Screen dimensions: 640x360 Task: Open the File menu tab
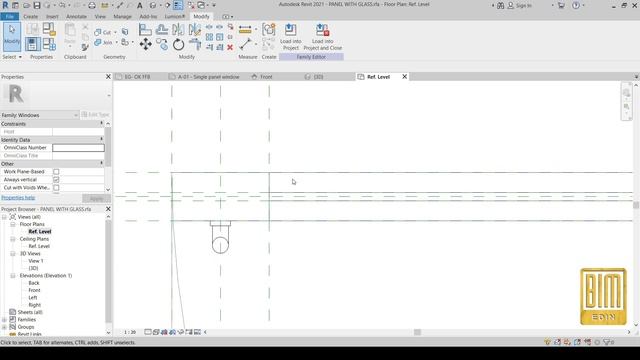pyautogui.click(x=9, y=17)
